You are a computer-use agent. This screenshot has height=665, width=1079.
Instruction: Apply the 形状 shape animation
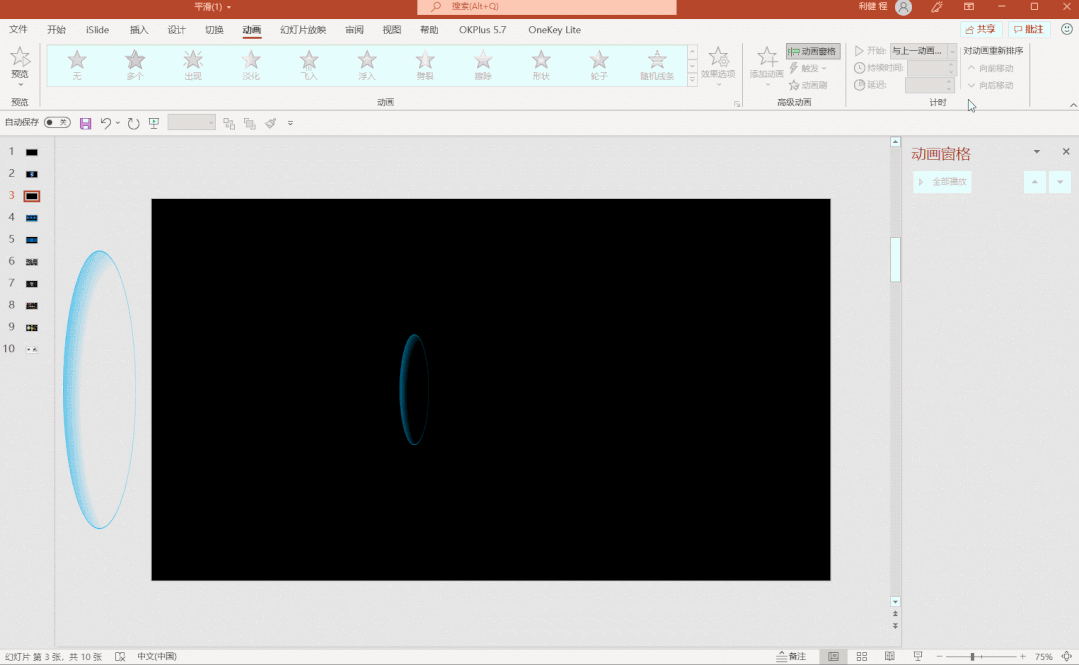click(x=541, y=65)
